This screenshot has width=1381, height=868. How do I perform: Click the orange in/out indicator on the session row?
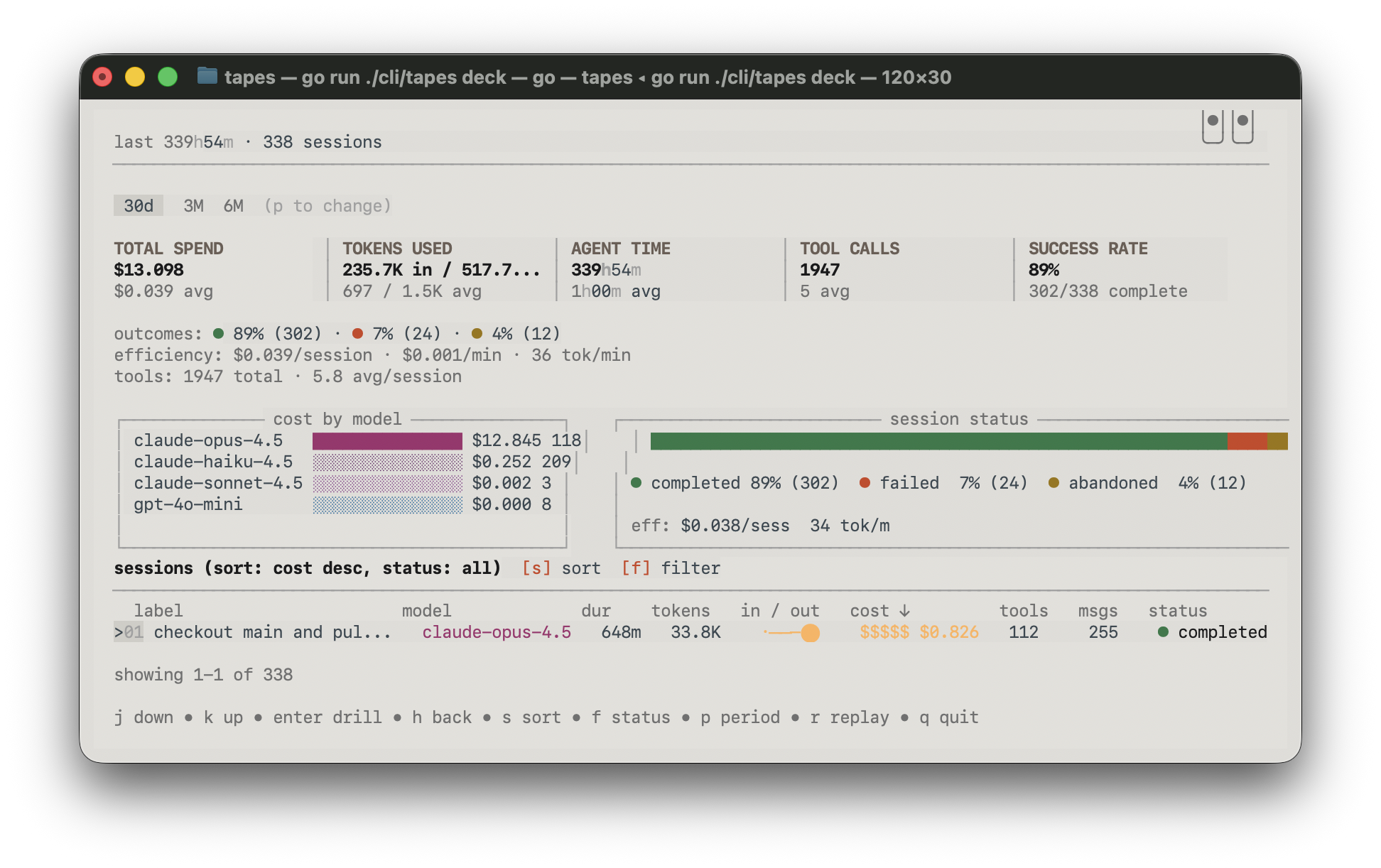[810, 633]
